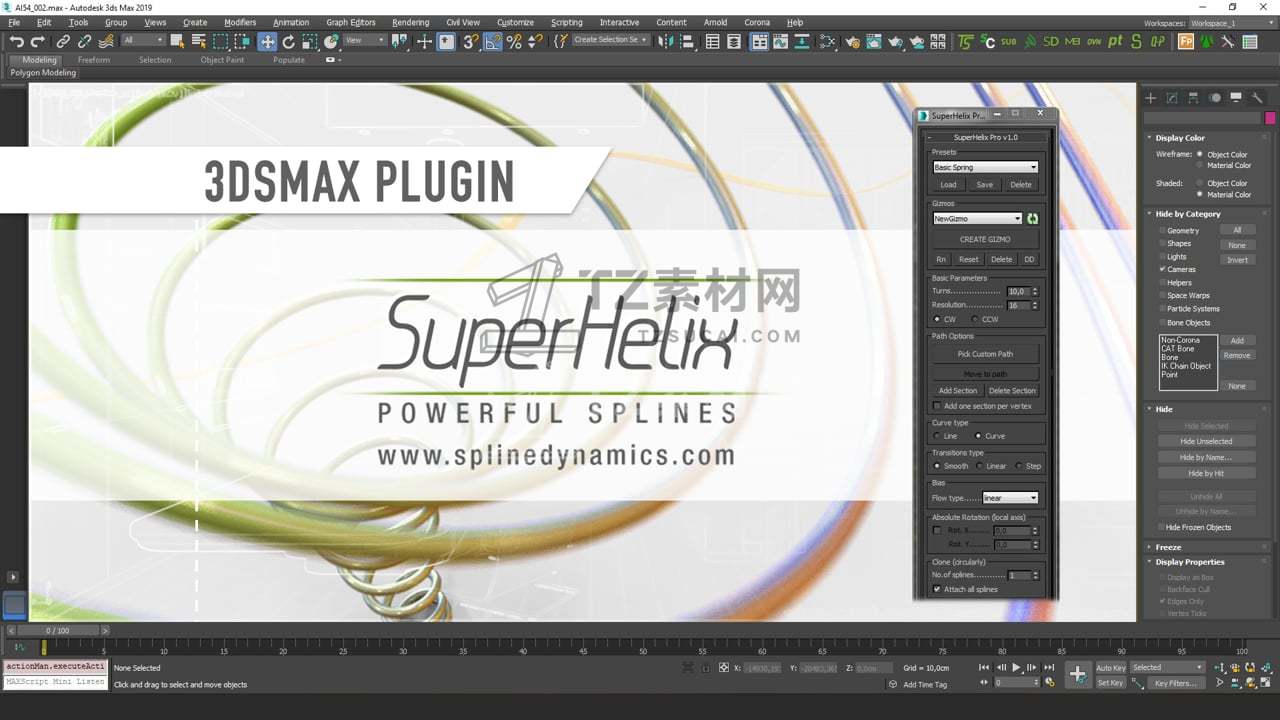Switch to Object Paint ribbon tab
This screenshot has width=1280, height=720.
coord(222,60)
